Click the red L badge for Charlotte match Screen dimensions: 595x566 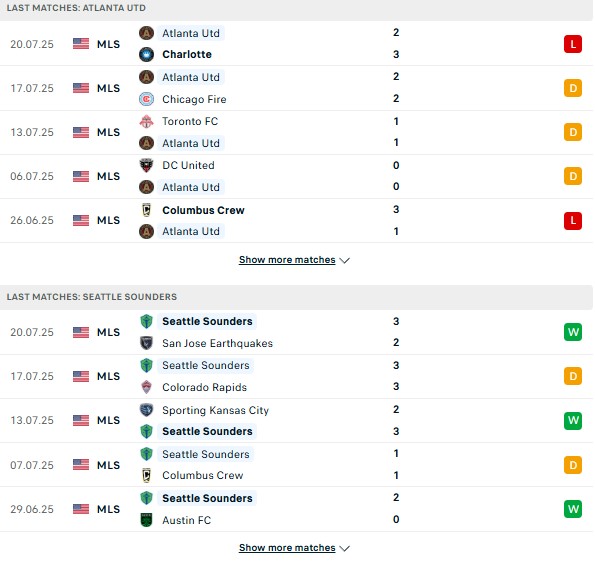coord(573,44)
